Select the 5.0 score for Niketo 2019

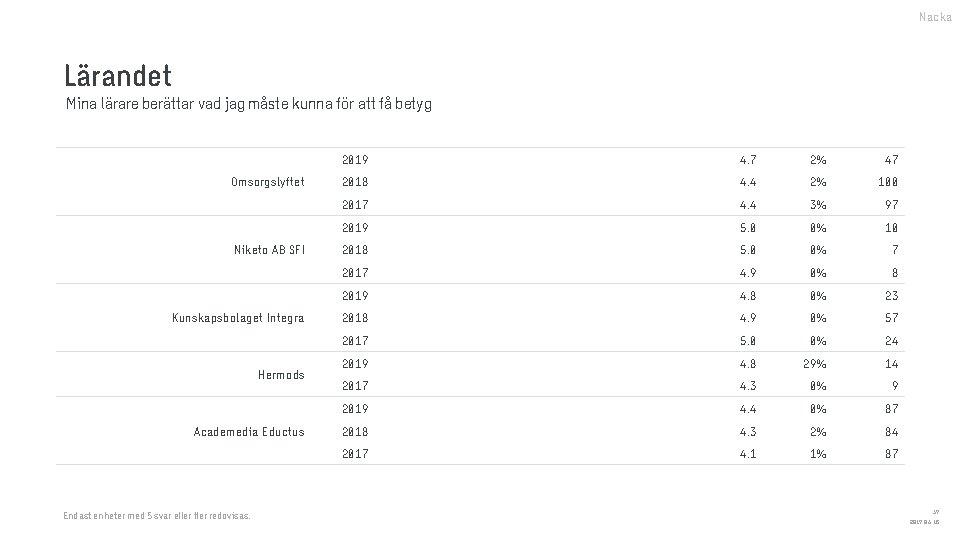748,228
